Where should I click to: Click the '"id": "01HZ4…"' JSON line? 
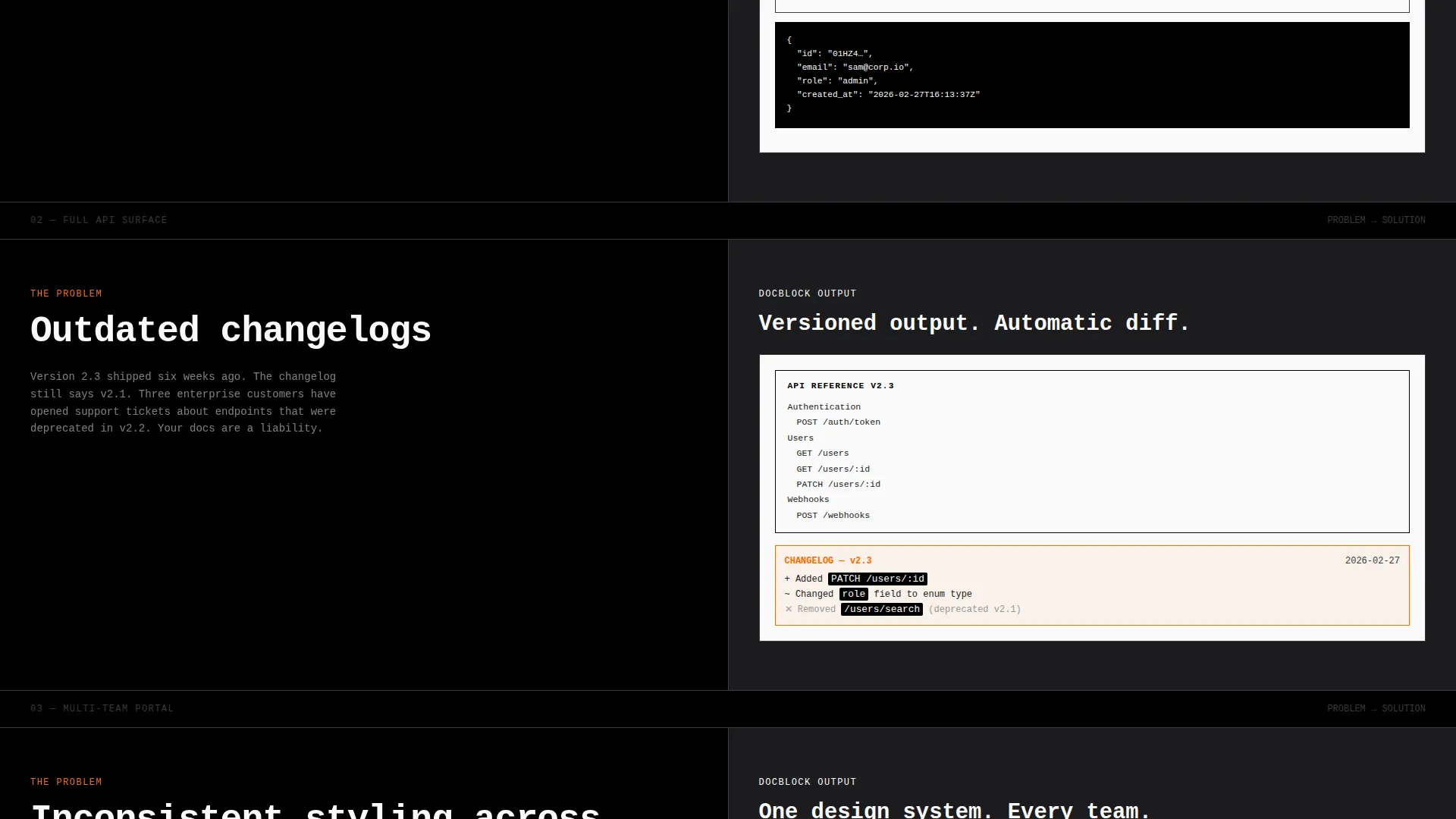tap(834, 54)
